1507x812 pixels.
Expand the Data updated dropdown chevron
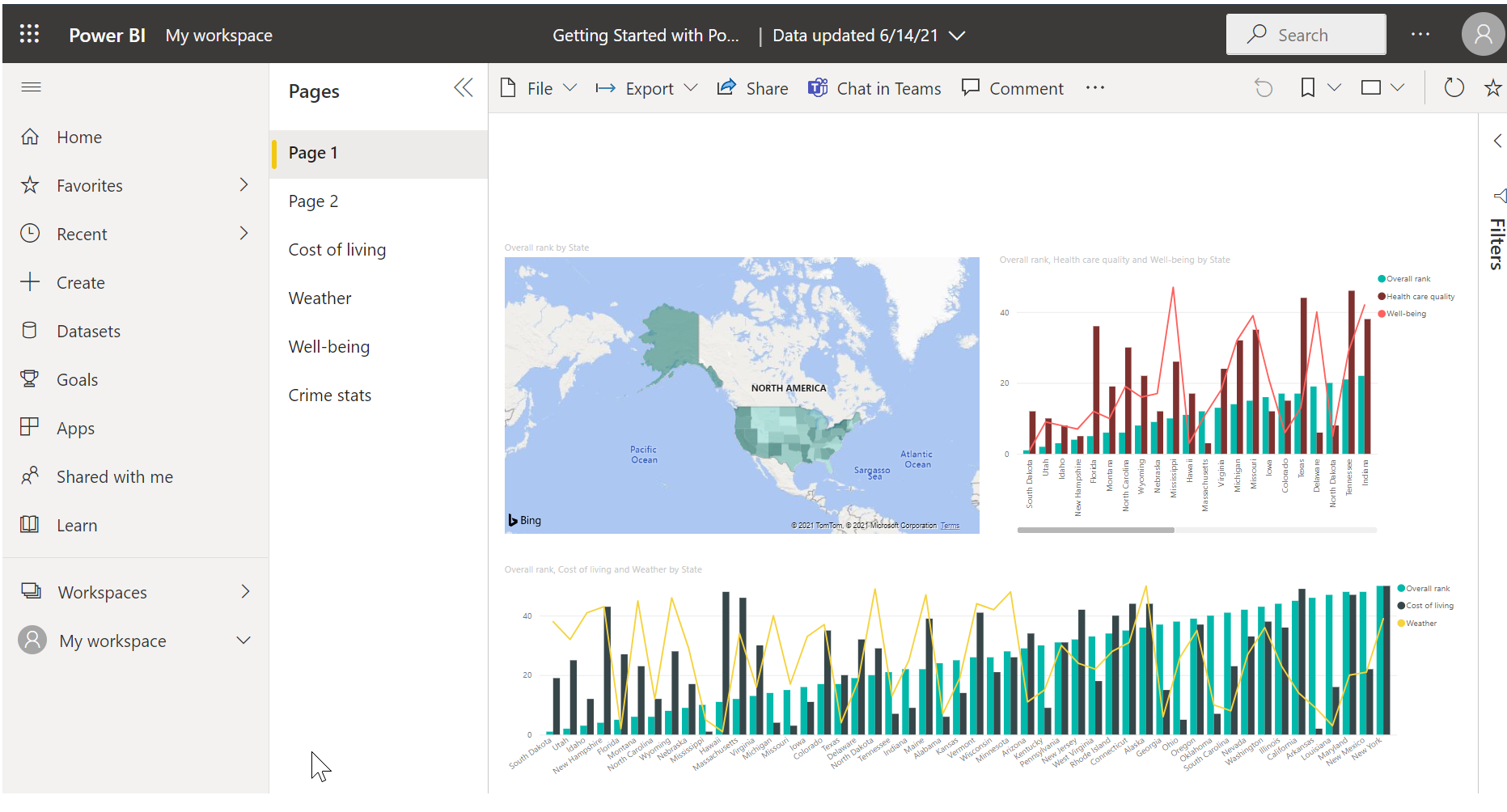957,36
